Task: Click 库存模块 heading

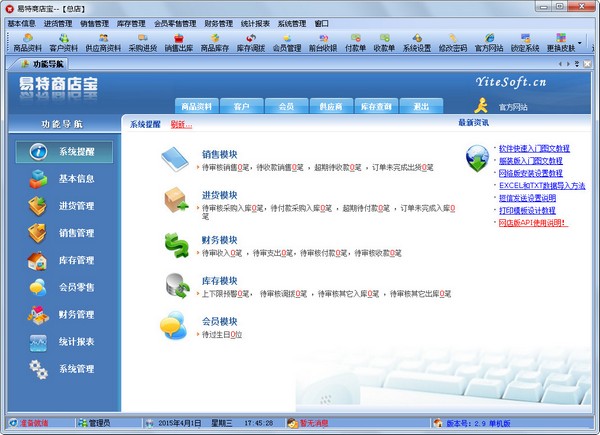Action: 220,281
